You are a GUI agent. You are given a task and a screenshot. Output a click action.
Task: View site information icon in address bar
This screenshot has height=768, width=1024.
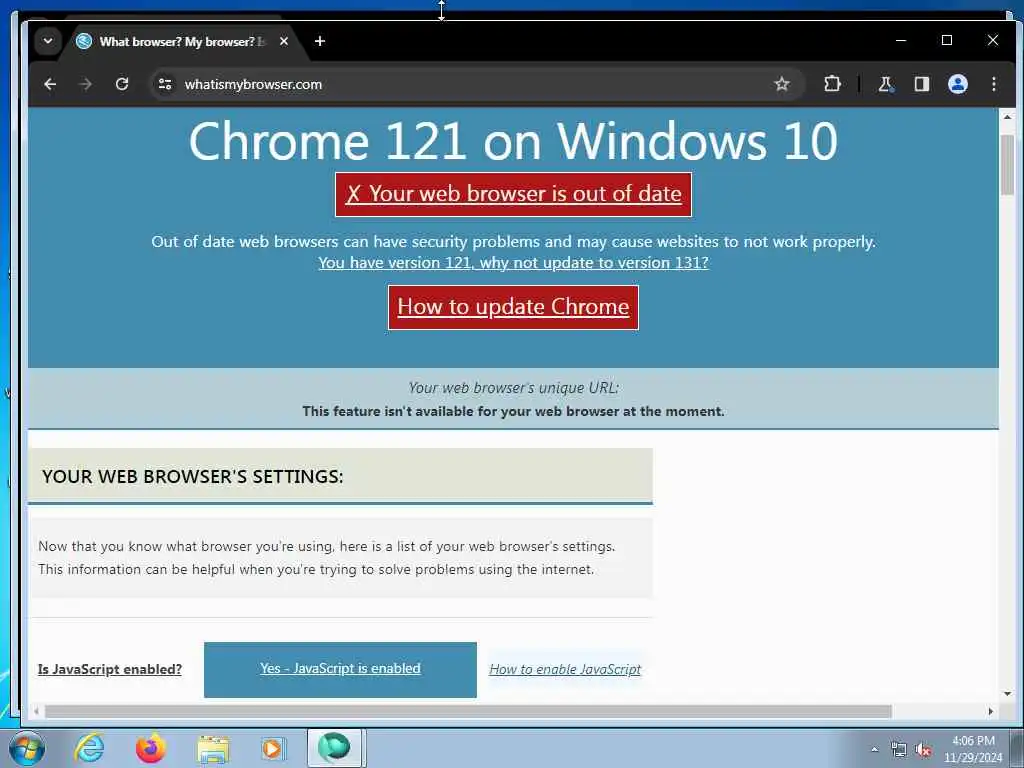[165, 84]
